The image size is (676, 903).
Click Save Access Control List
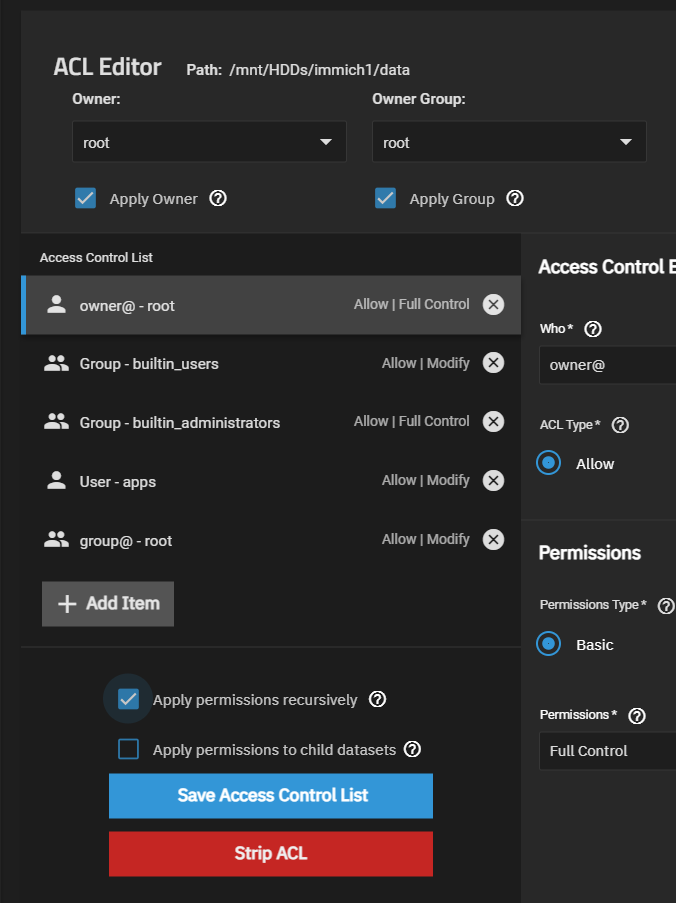[x=271, y=796]
